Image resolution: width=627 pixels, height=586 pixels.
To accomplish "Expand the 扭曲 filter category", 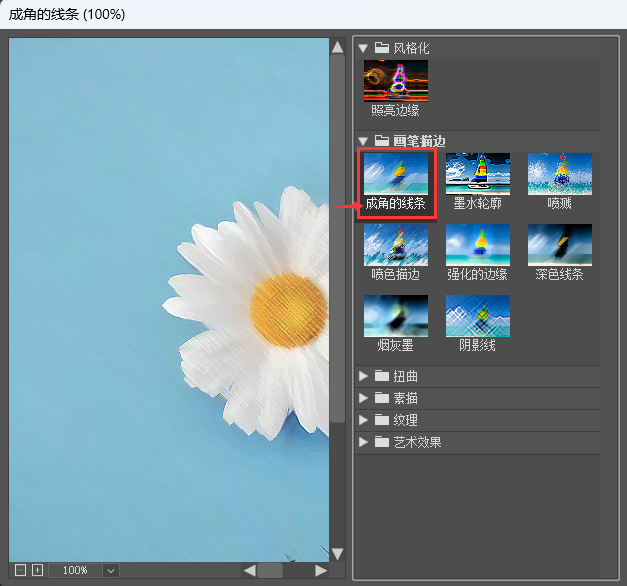I will pyautogui.click(x=364, y=376).
